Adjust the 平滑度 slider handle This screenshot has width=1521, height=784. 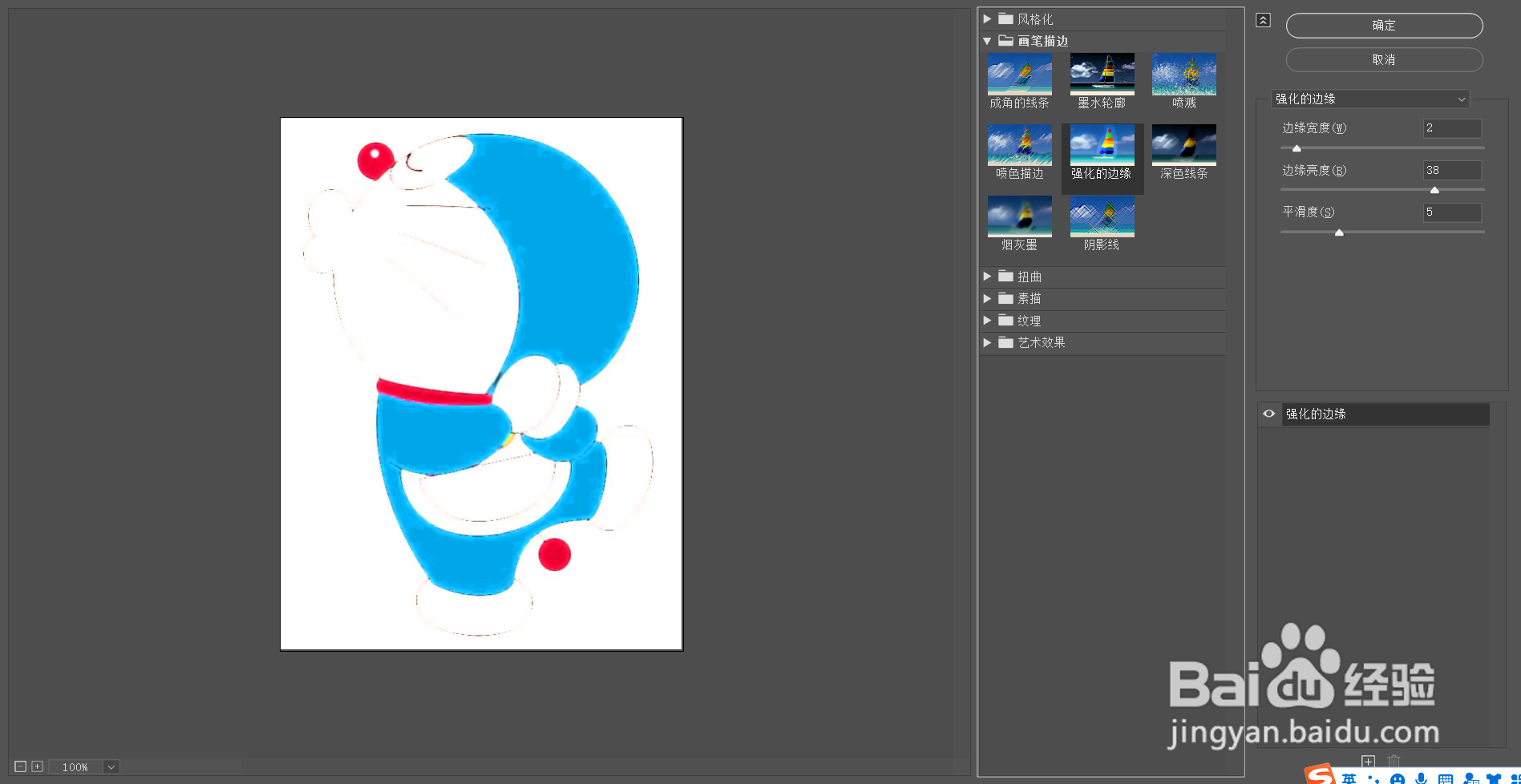1339,232
